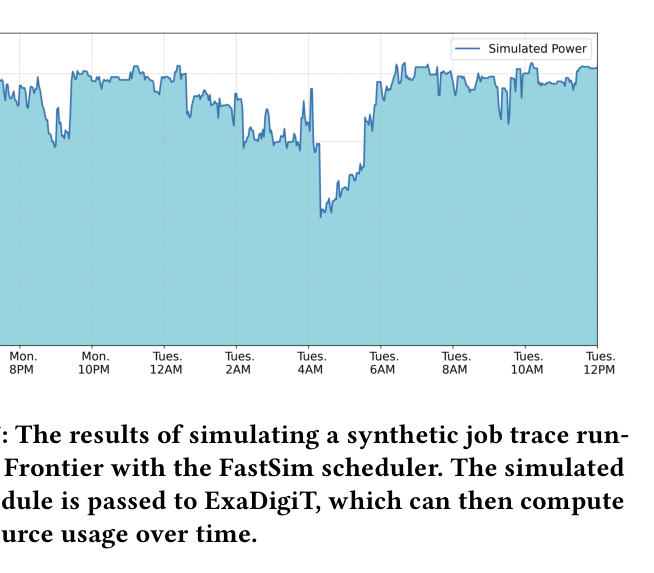Select the Tues. 10AM axis label
The image size is (654, 573).
pos(528,363)
